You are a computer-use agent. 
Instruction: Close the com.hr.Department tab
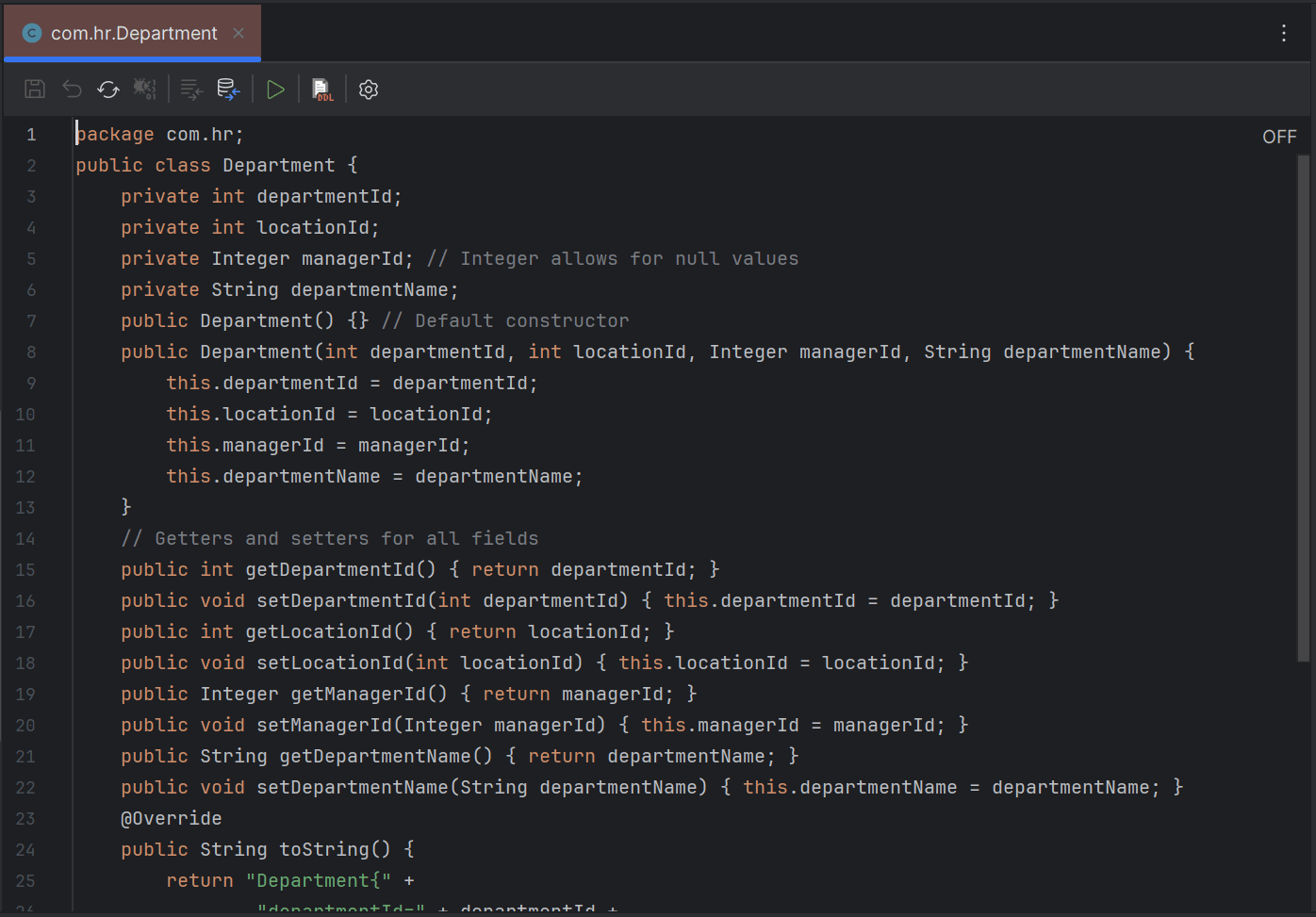click(x=237, y=31)
